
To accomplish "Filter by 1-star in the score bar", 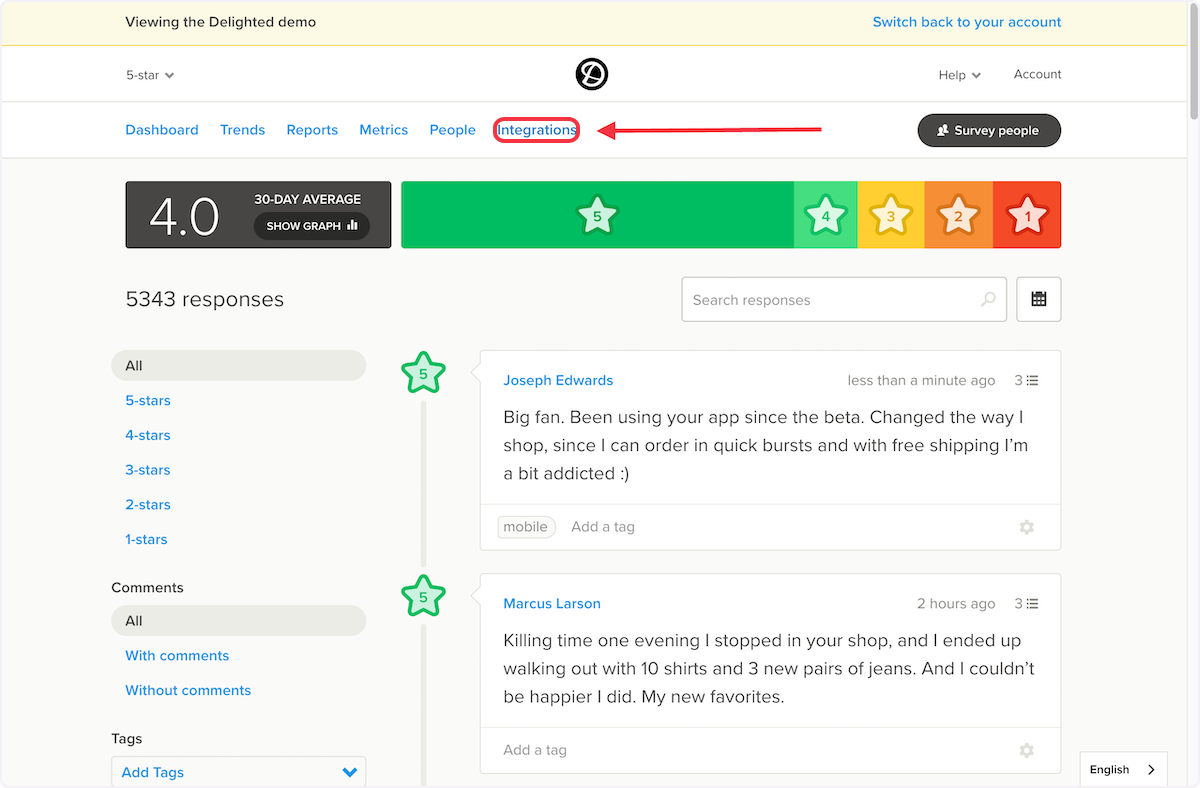I will pos(1027,215).
